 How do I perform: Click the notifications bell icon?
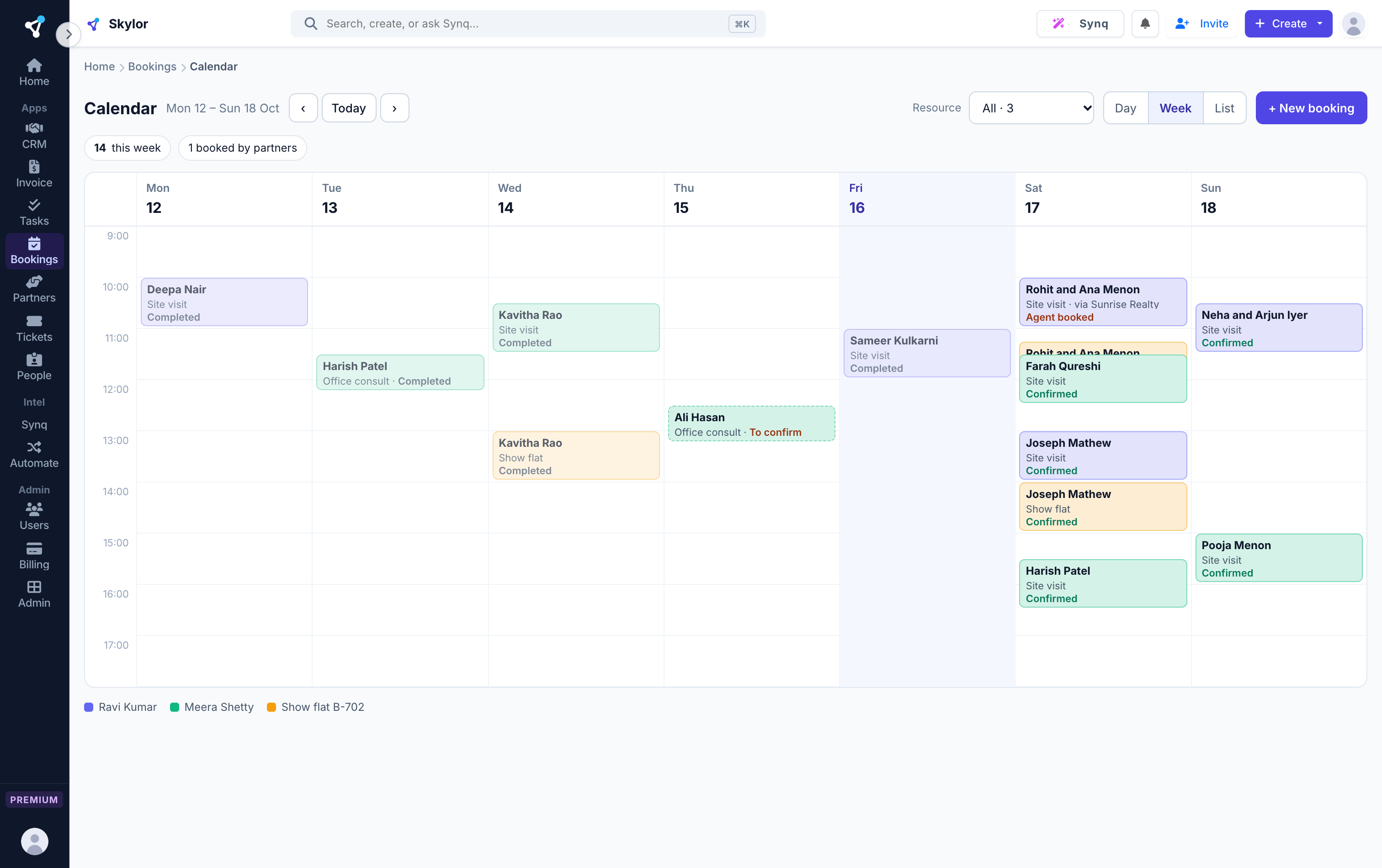pyautogui.click(x=1144, y=23)
